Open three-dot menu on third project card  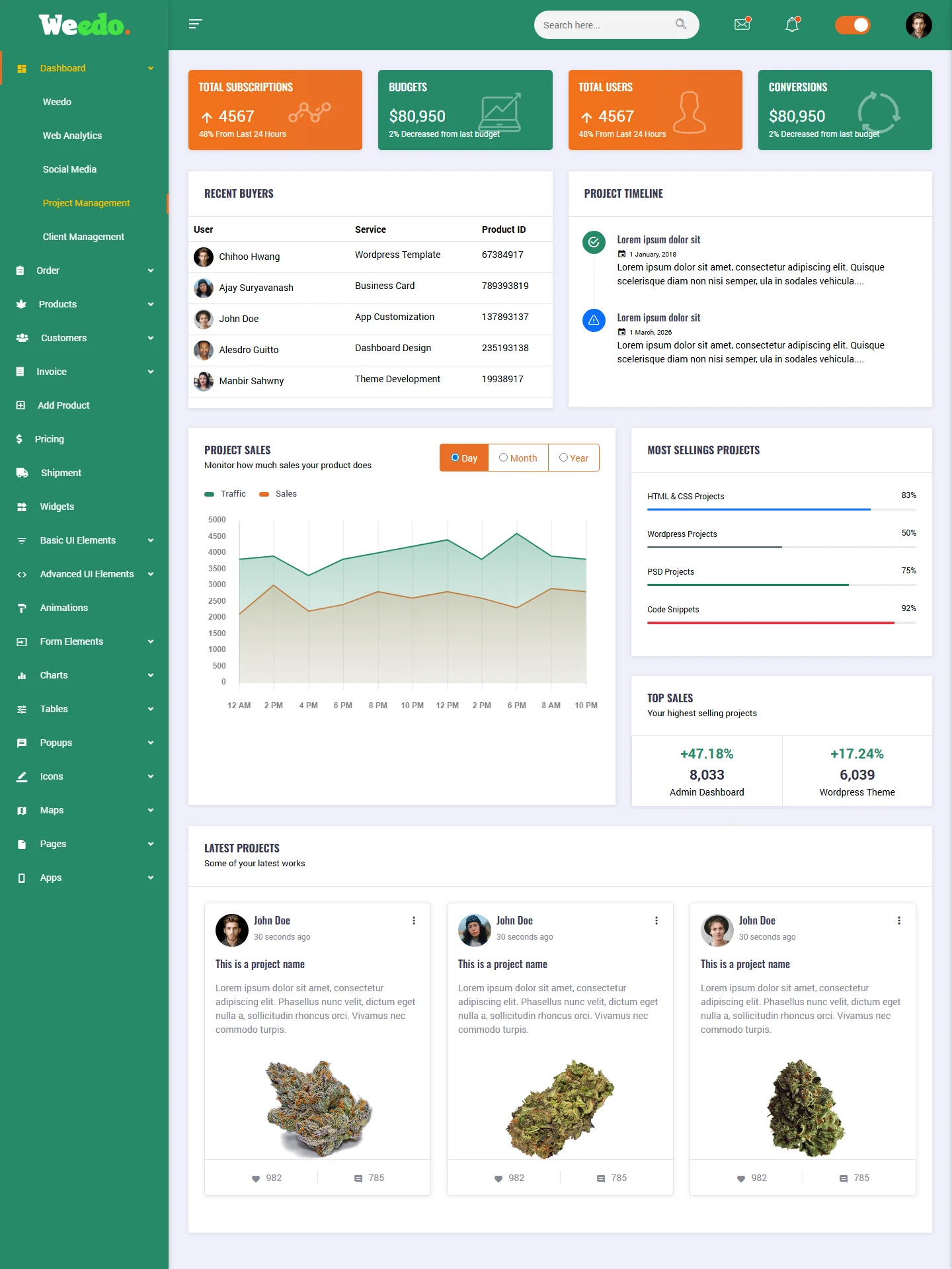[899, 921]
